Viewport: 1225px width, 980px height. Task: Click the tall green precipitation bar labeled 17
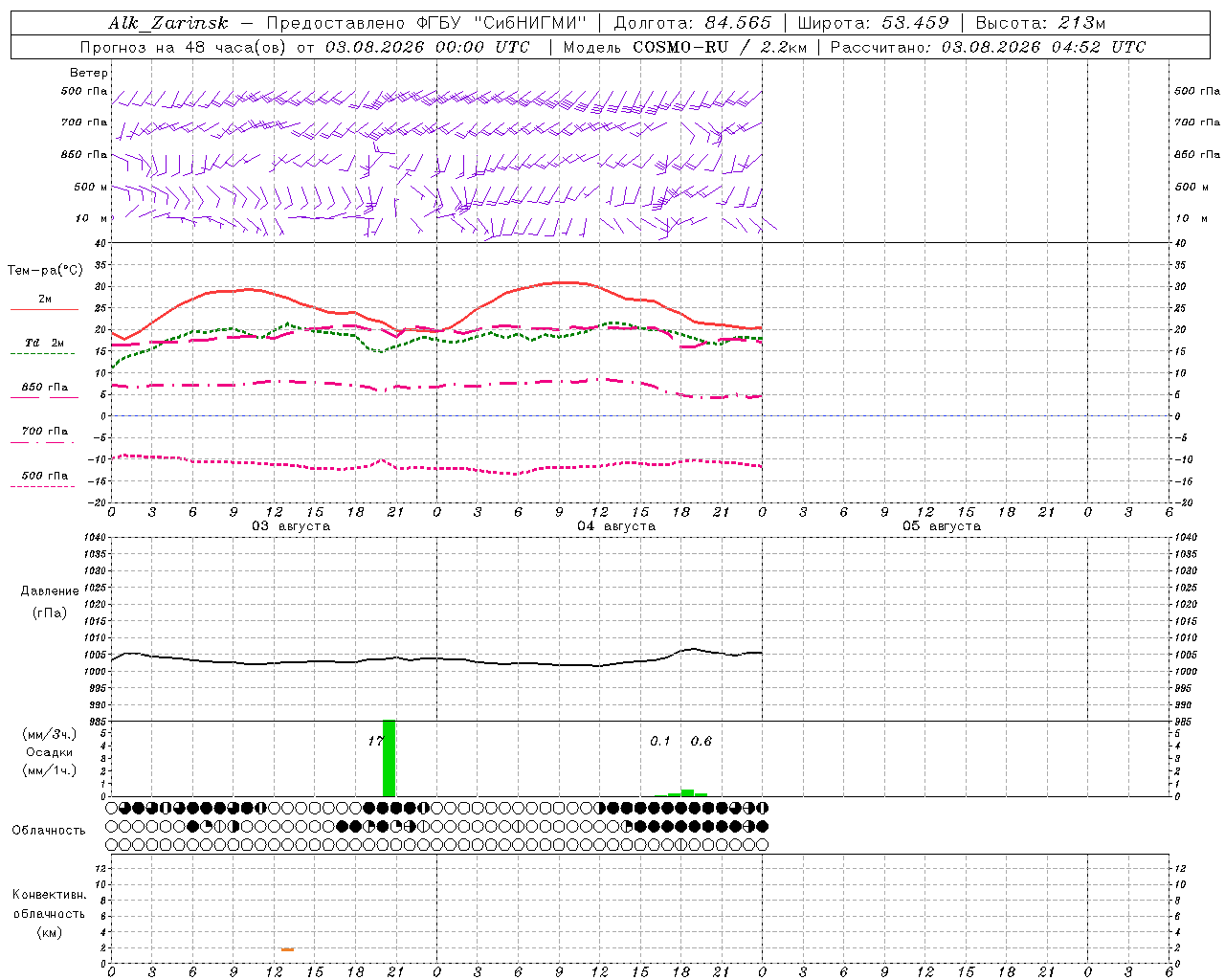point(389,758)
